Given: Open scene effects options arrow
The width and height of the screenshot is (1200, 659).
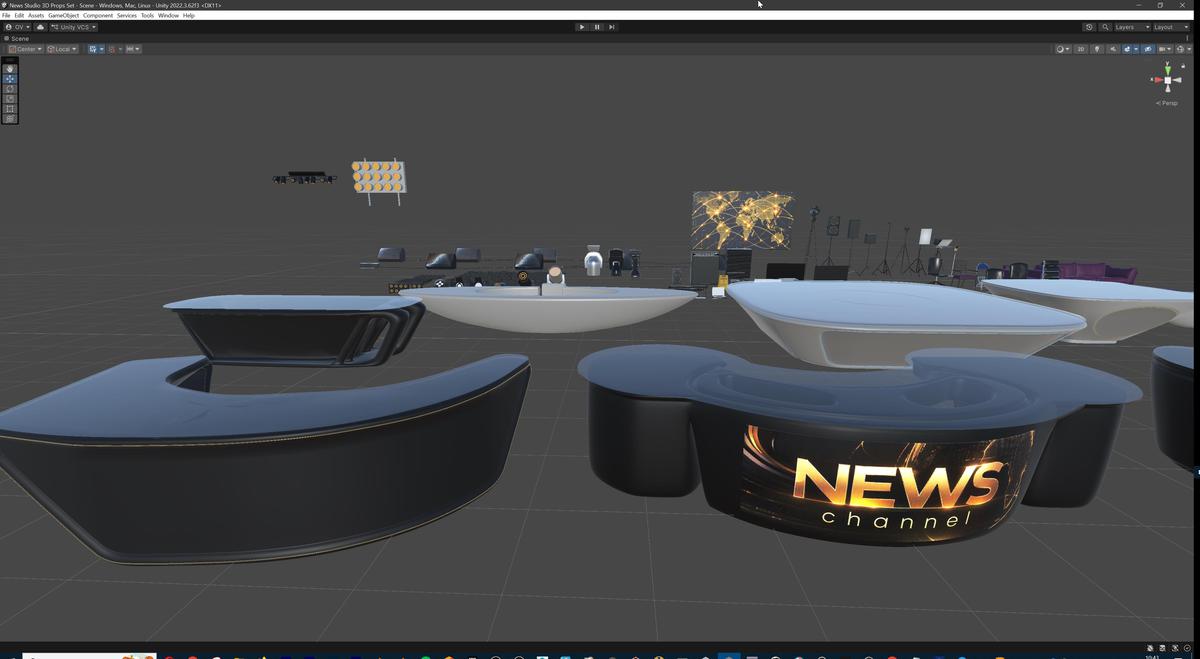Looking at the screenshot, I should click(x=1136, y=49).
